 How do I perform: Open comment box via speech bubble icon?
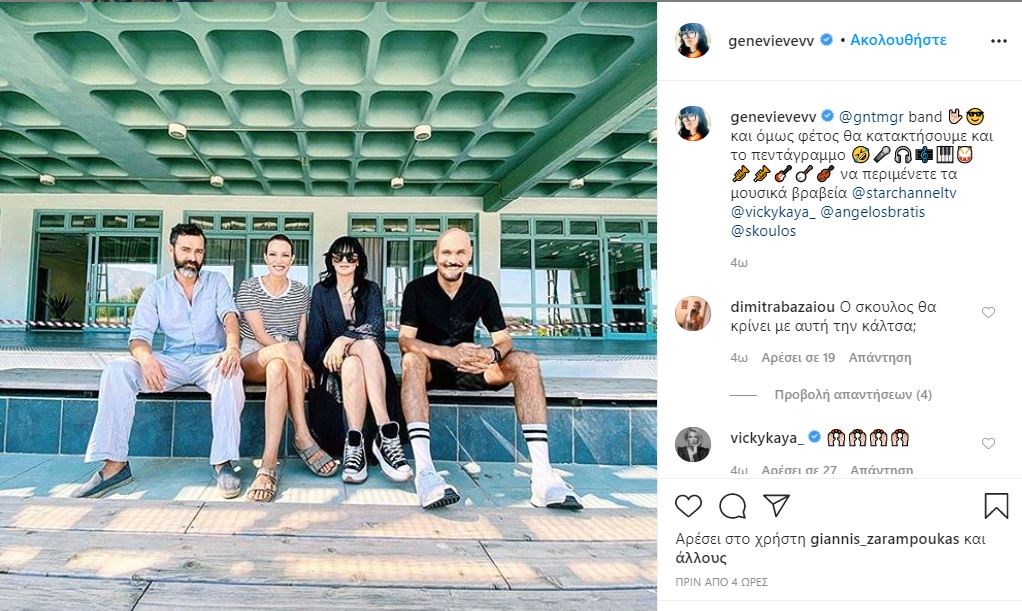(733, 506)
